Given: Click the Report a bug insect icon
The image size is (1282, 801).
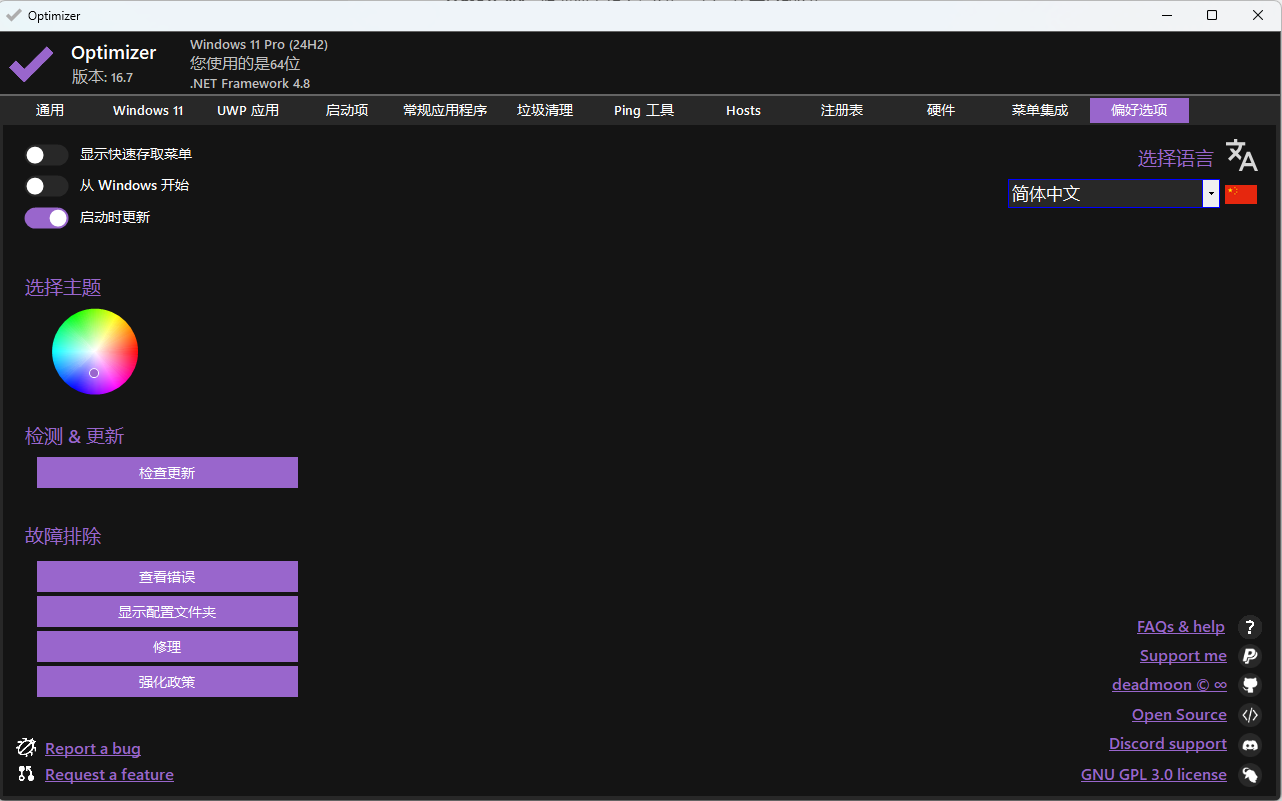Looking at the screenshot, I should point(26,747).
